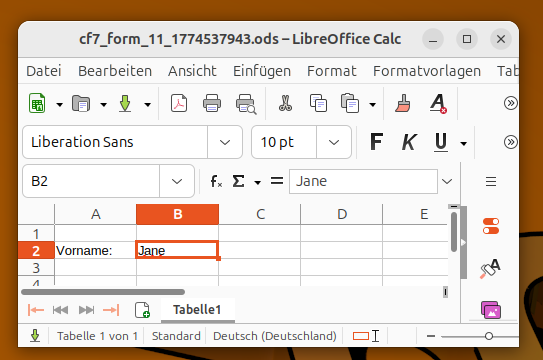Click the 10 pt font size field
The width and height of the screenshot is (543, 360).
point(284,142)
